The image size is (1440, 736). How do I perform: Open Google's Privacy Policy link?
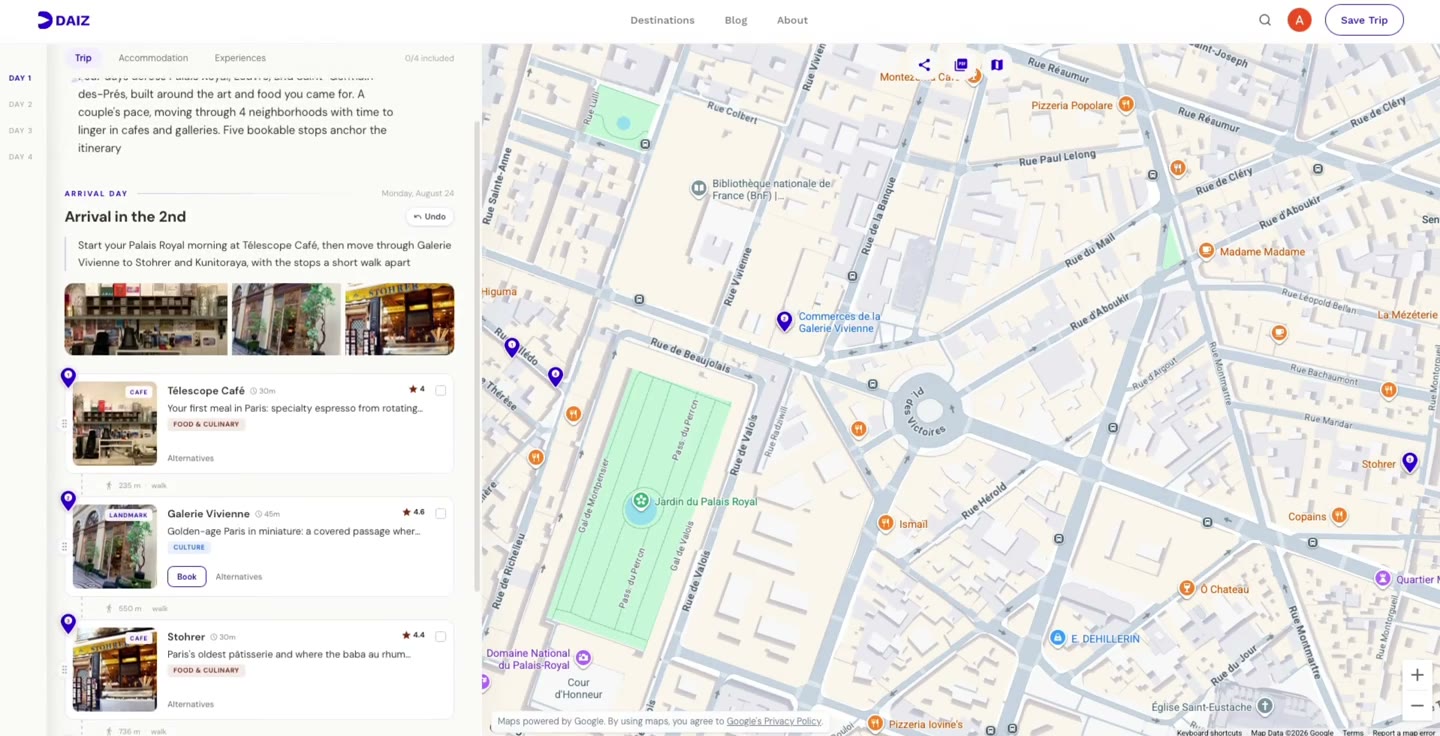pyautogui.click(x=774, y=721)
